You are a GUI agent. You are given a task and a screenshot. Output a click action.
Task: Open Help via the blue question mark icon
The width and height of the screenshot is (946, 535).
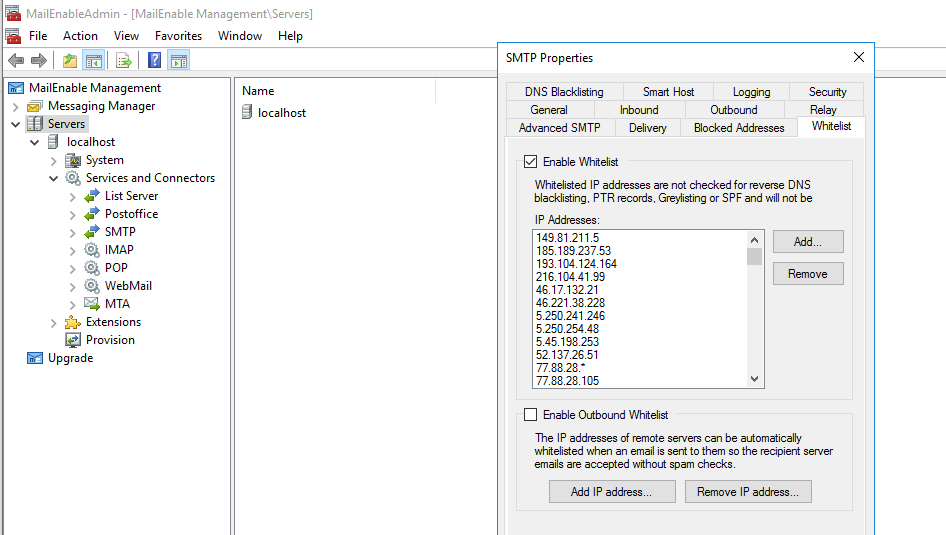point(155,61)
